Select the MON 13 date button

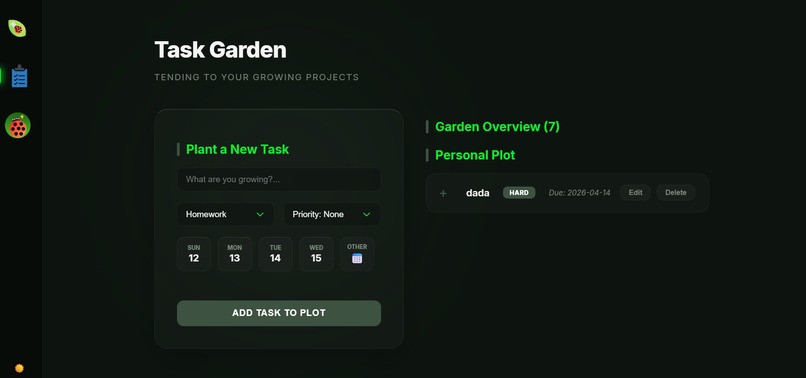pos(234,254)
